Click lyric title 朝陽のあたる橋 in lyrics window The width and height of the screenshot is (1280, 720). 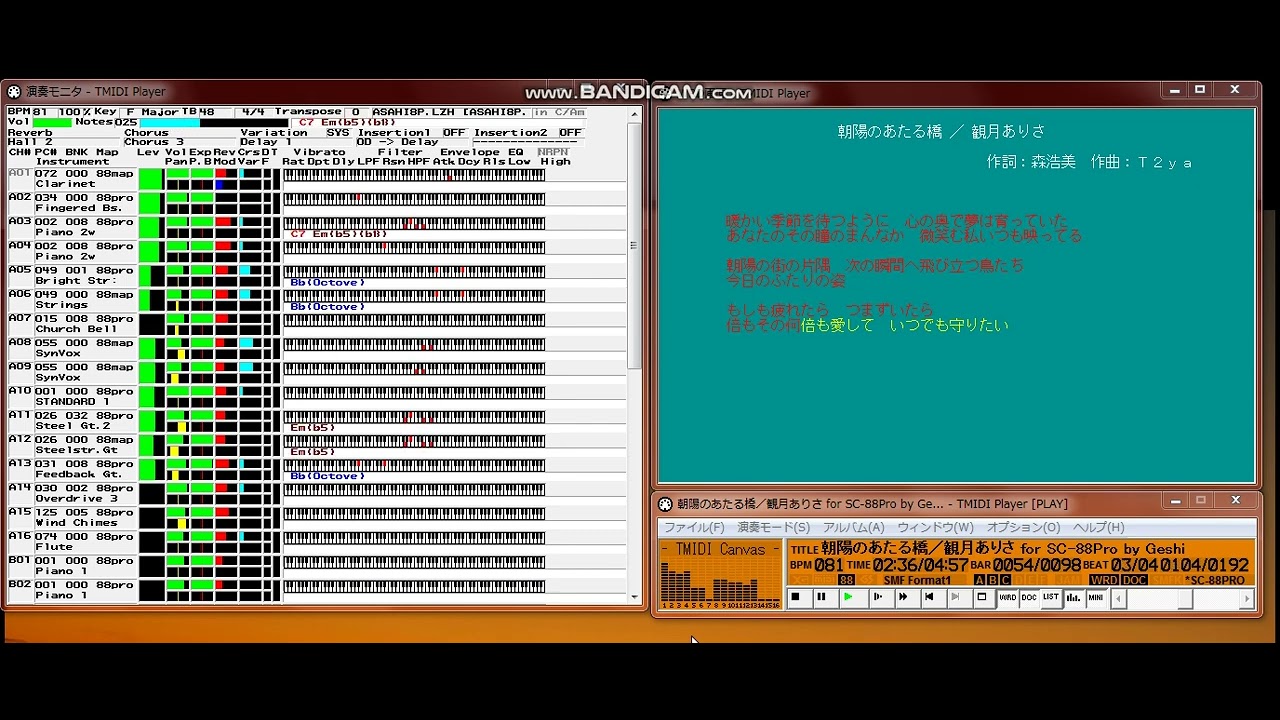point(888,131)
